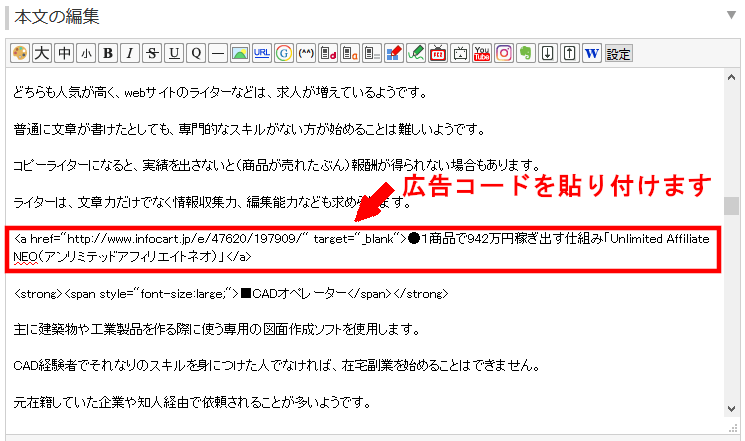Click scrollbar down arrow in editor
The image size is (745, 441).
pos(731,409)
